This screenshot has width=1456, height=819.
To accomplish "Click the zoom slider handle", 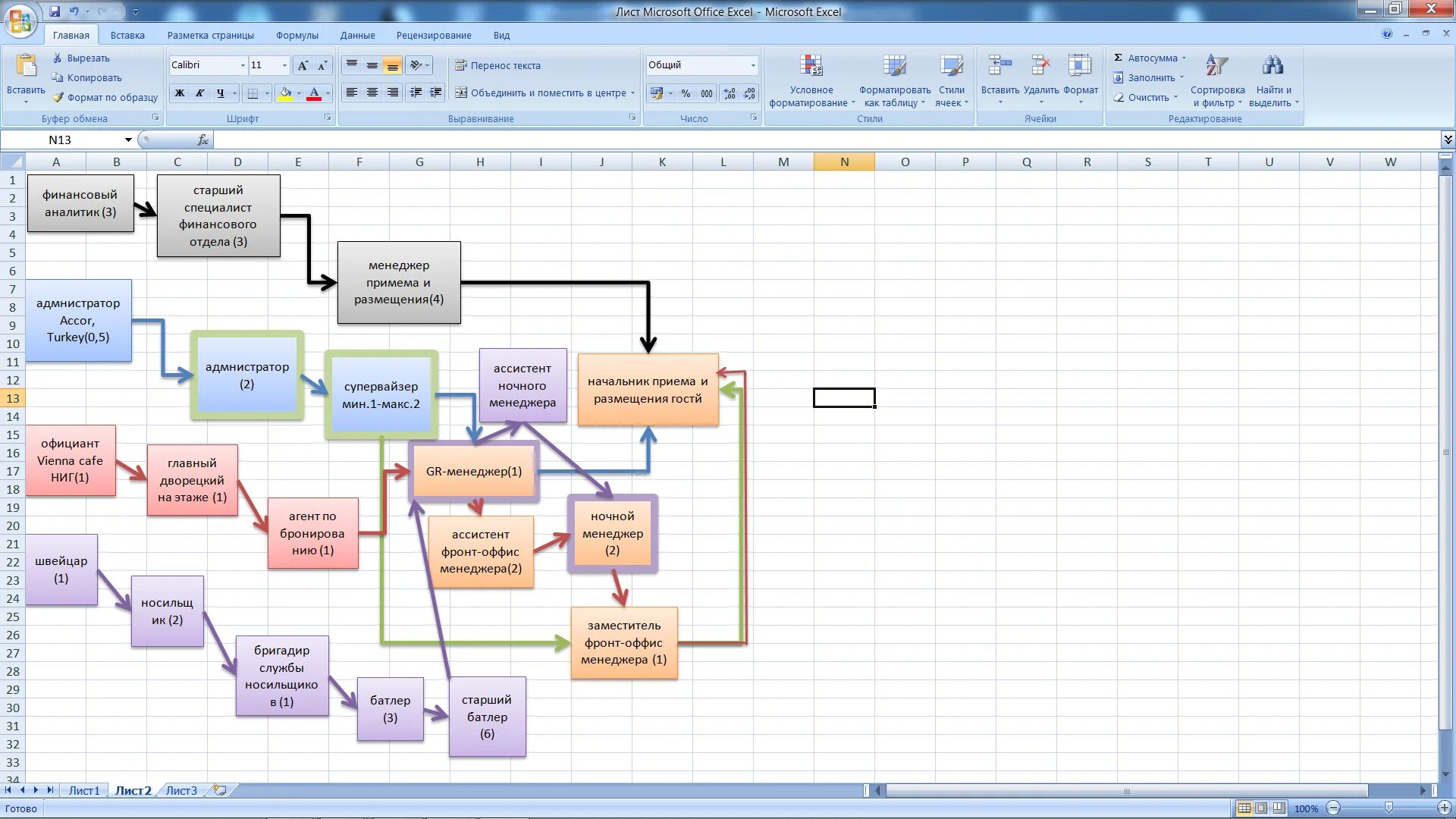I will click(x=1389, y=808).
